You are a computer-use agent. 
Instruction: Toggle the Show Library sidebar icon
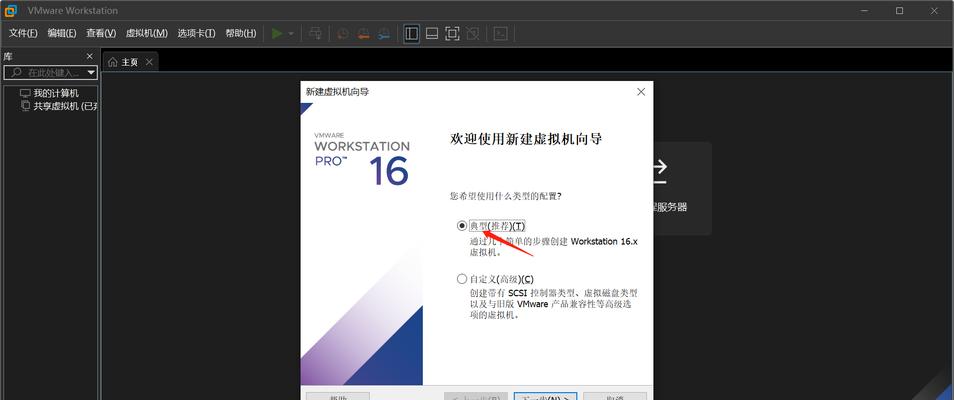(x=412, y=33)
